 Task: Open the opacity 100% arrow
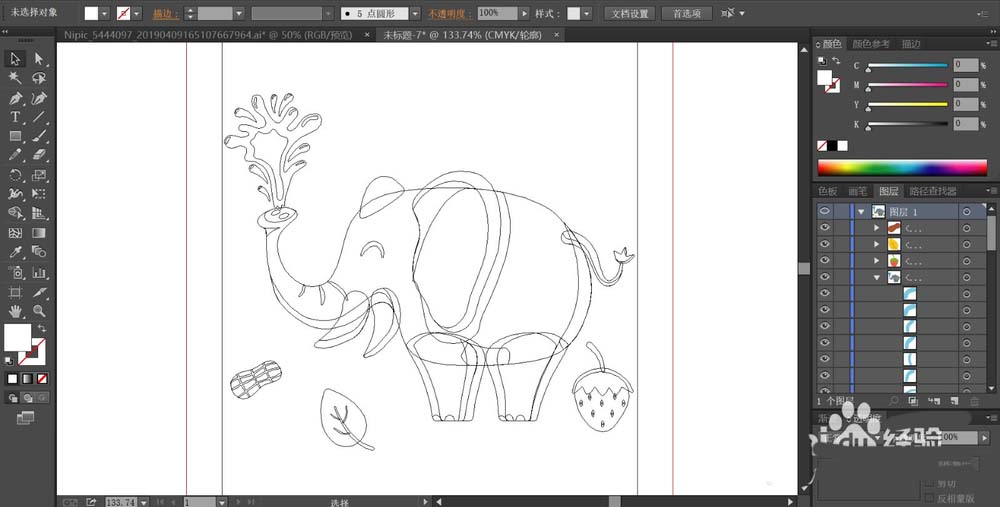coord(524,13)
